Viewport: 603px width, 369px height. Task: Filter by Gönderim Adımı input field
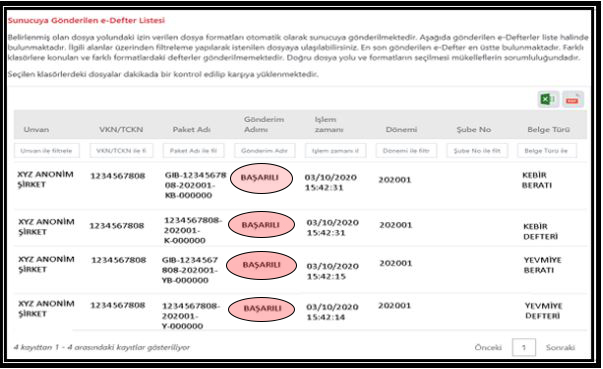[265, 151]
